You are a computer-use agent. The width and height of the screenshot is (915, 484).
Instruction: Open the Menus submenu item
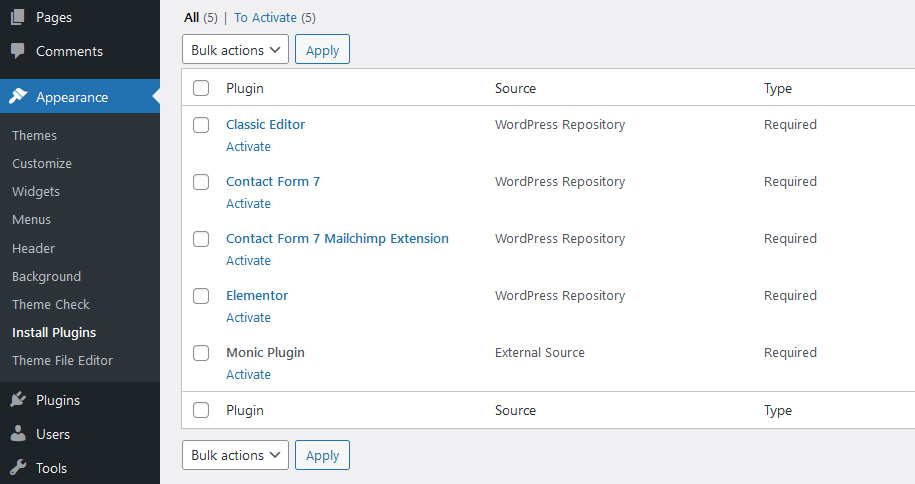pos(32,220)
